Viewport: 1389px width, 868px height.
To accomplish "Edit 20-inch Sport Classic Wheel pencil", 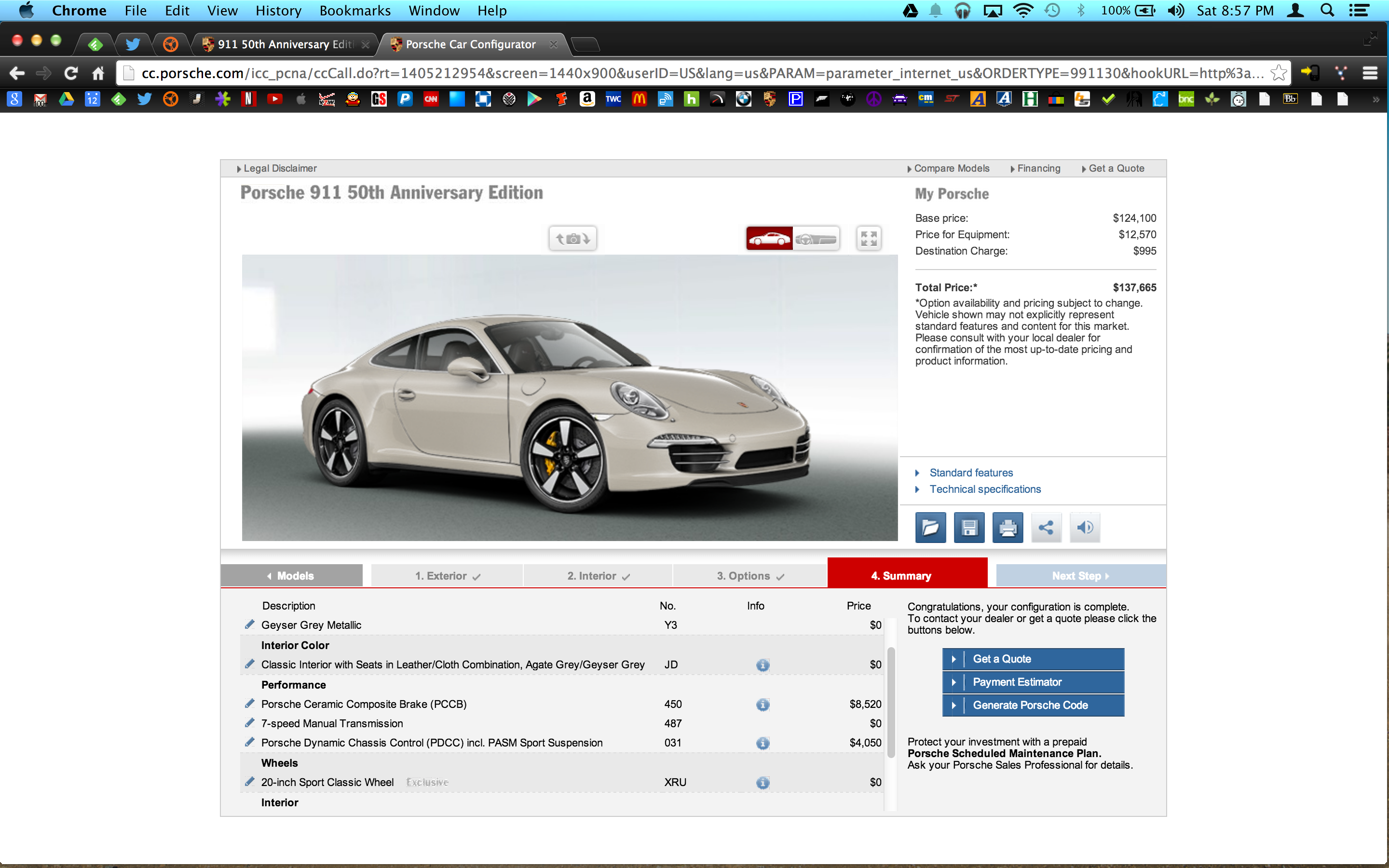I will tap(250, 781).
